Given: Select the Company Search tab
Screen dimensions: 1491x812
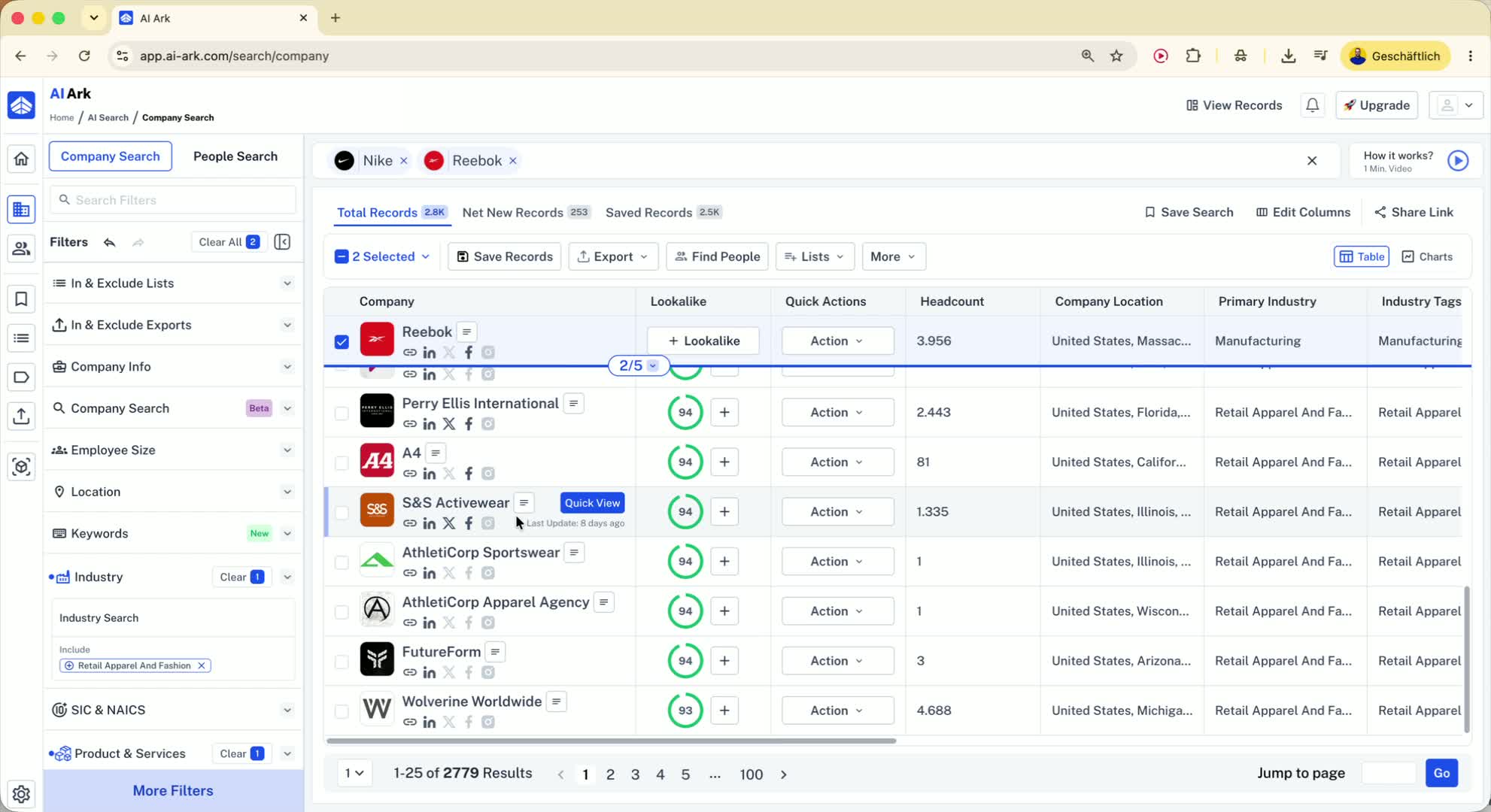Looking at the screenshot, I should [111, 156].
